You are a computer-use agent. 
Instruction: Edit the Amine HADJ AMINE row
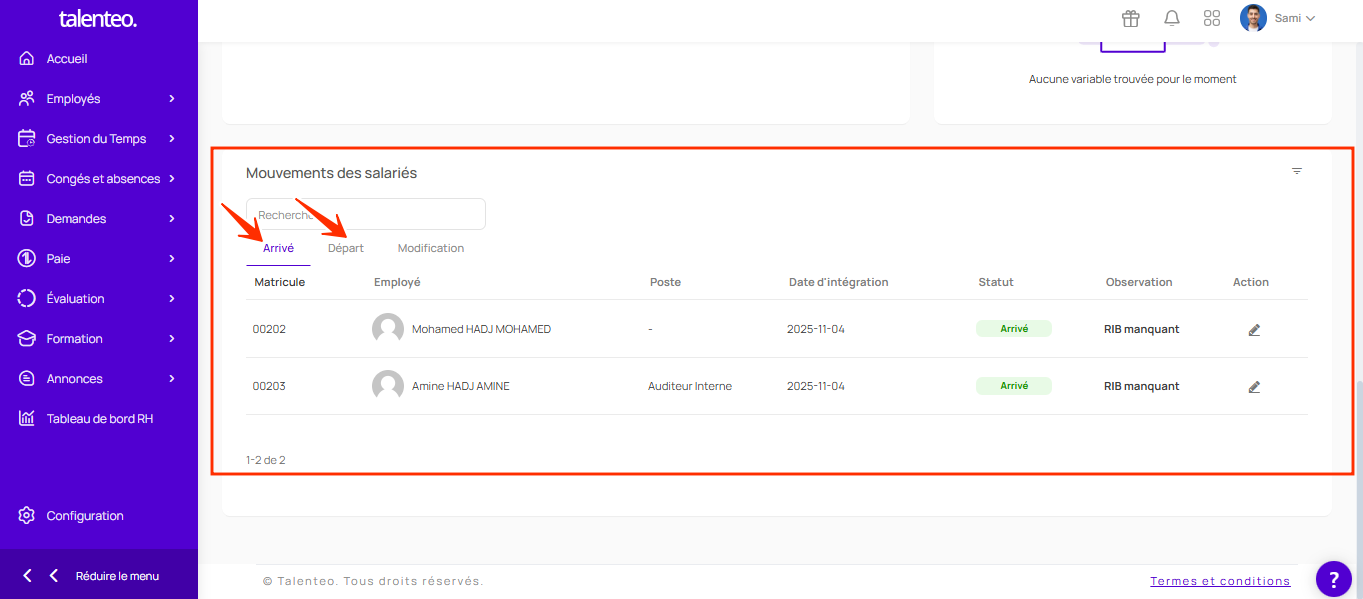pyautogui.click(x=1254, y=387)
